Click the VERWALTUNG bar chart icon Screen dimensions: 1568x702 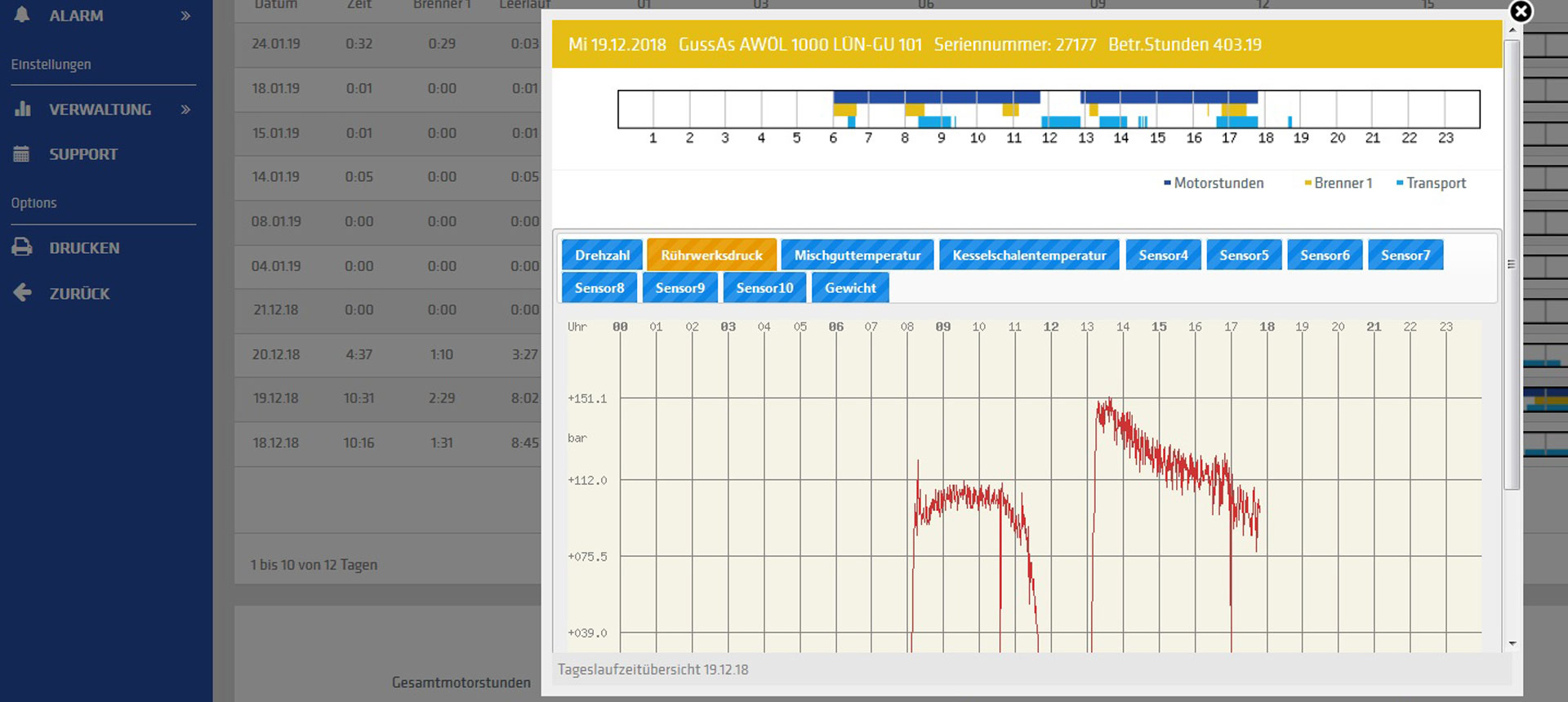pyautogui.click(x=23, y=109)
